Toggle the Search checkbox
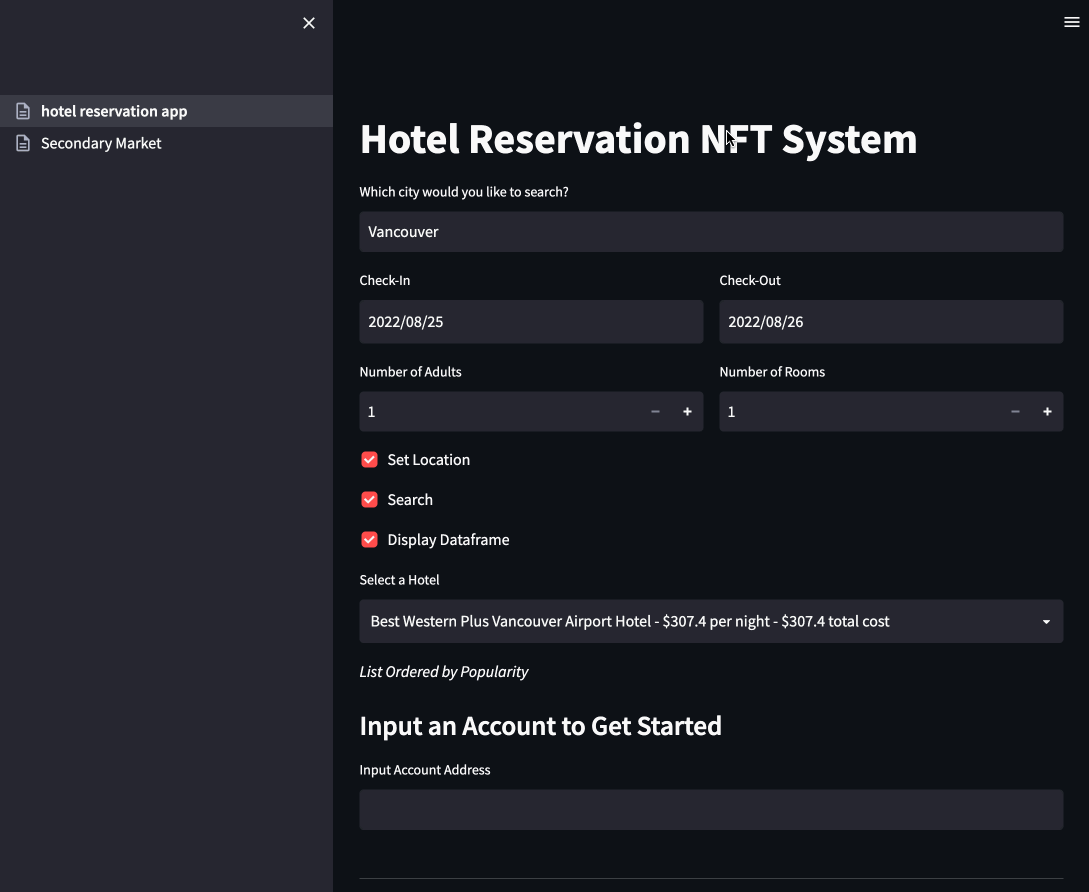 pyautogui.click(x=369, y=500)
